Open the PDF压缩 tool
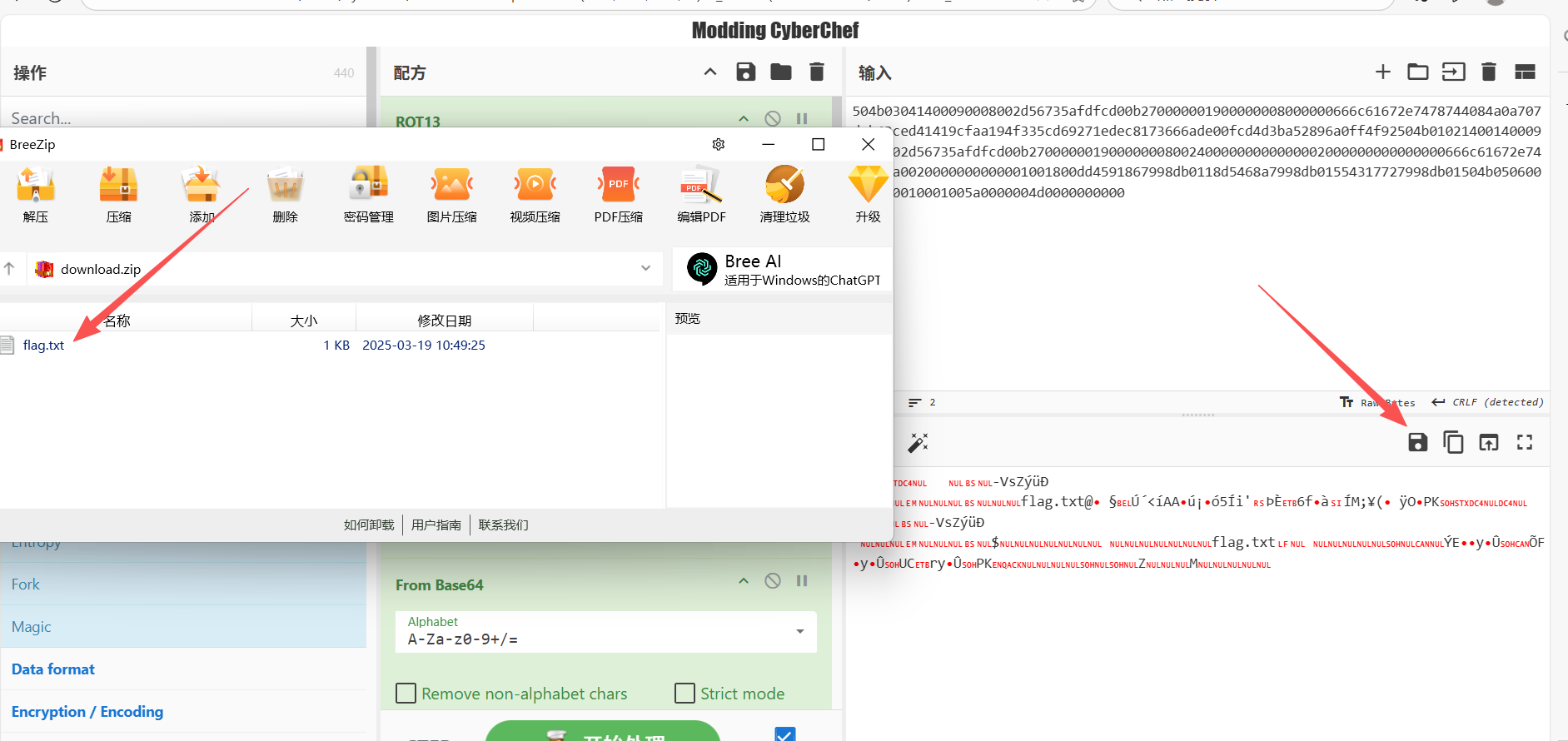1568x741 pixels. point(618,184)
